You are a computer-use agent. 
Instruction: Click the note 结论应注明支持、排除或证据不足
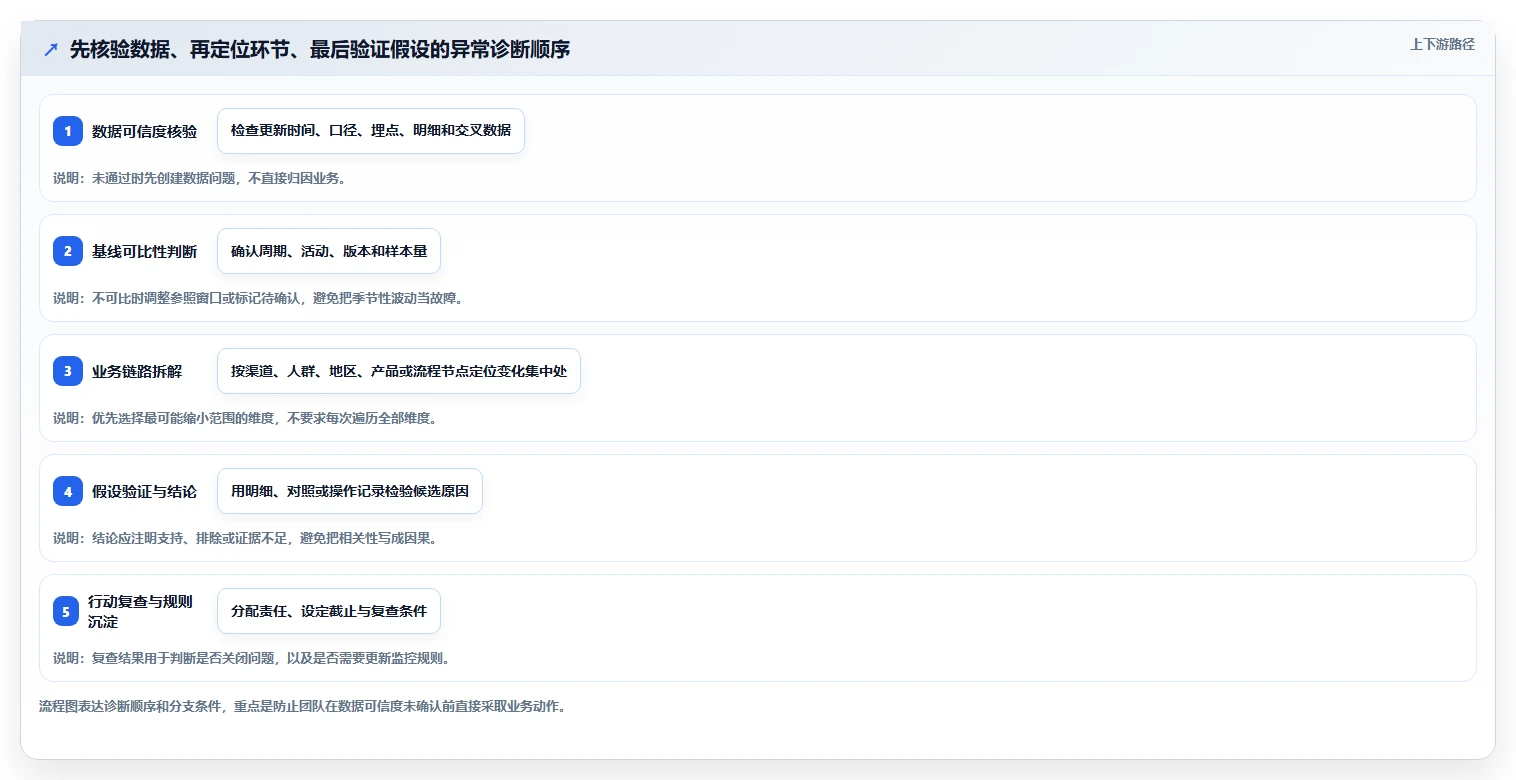pos(245,538)
